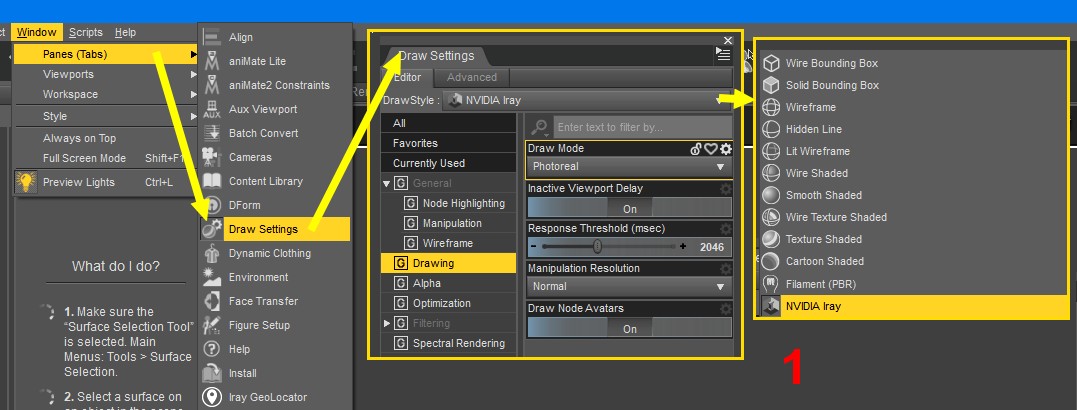Expand the Filtering tree group
1077x410 pixels.
[x=387, y=323]
